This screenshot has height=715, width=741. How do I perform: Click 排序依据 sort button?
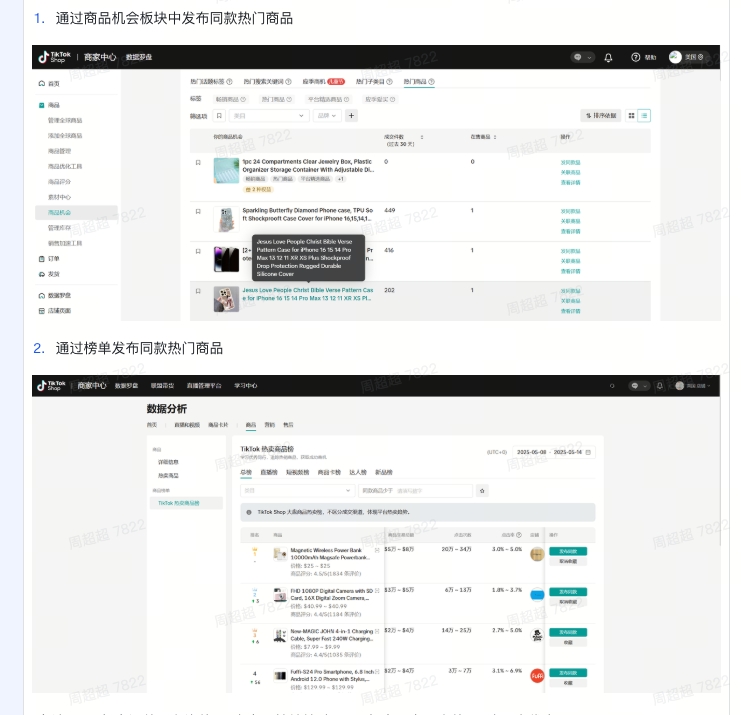[601, 116]
